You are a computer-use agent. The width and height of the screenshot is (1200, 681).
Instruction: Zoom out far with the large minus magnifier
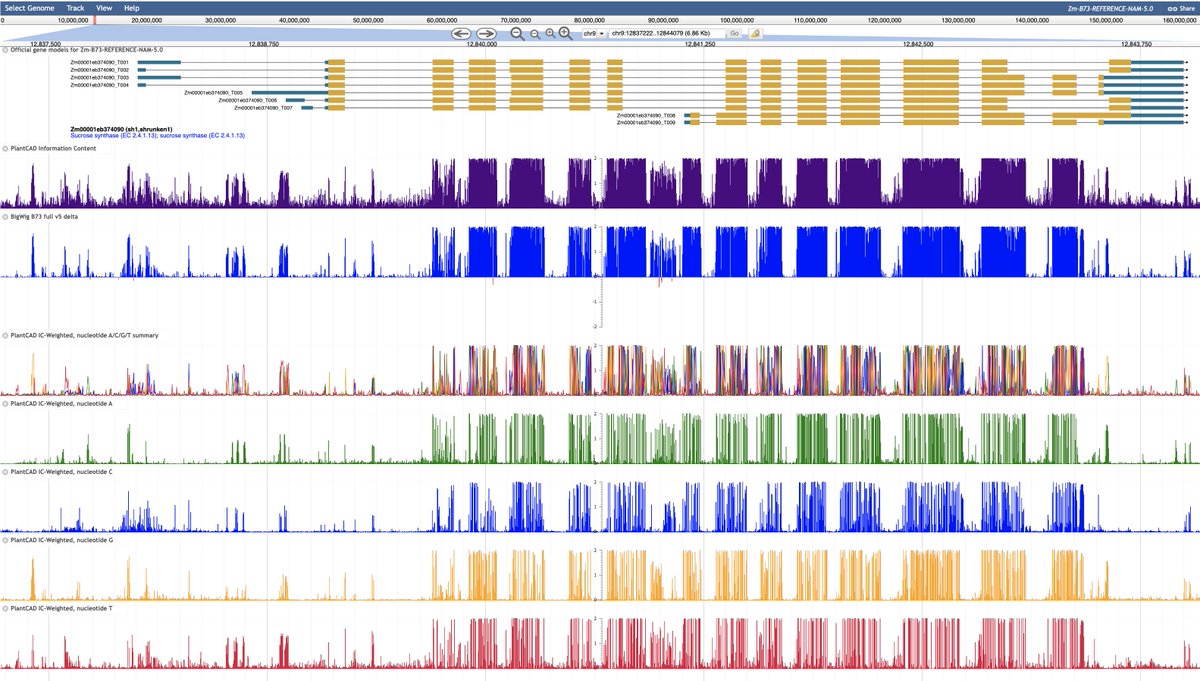(517, 33)
